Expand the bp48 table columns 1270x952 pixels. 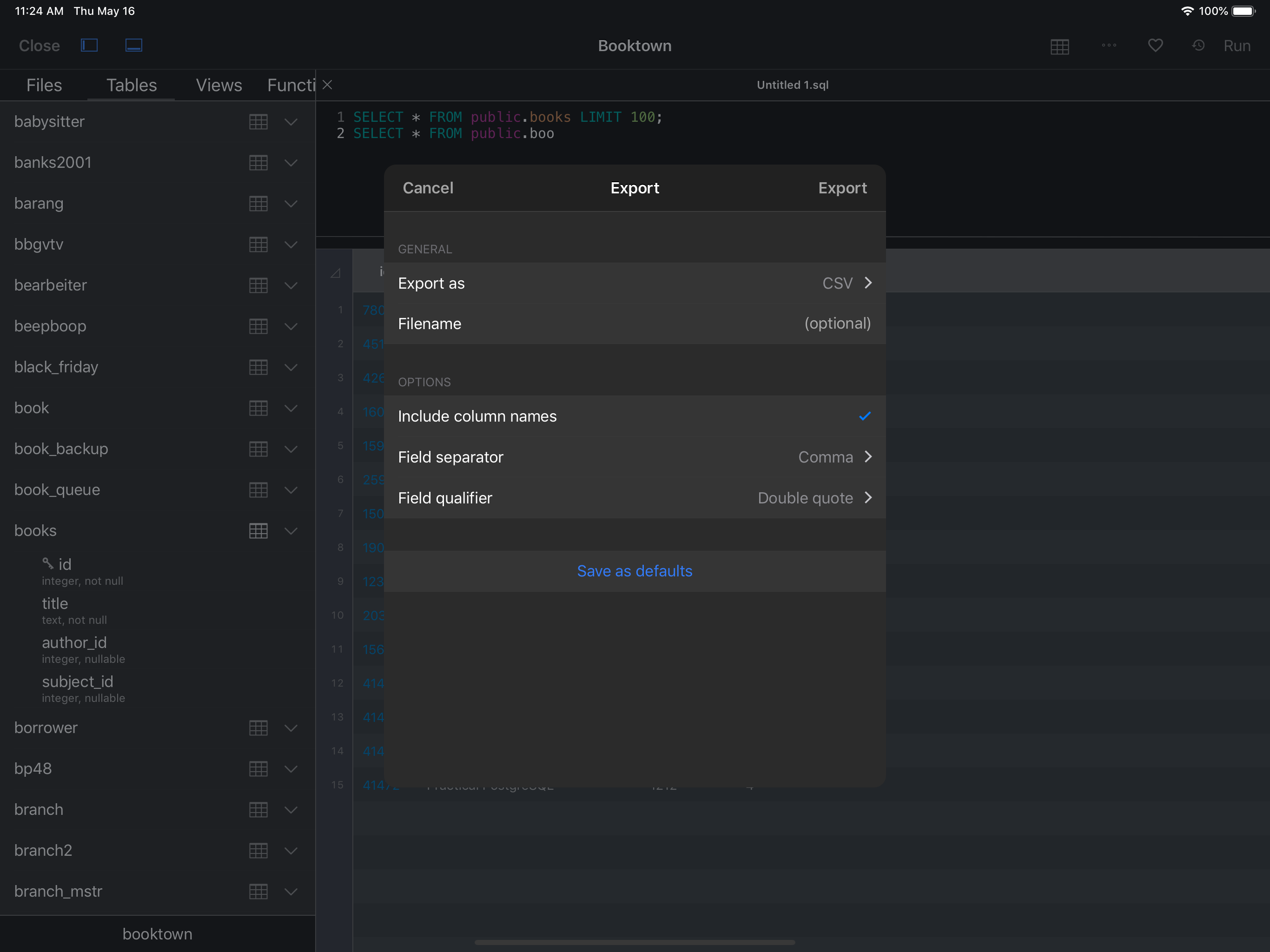(291, 768)
